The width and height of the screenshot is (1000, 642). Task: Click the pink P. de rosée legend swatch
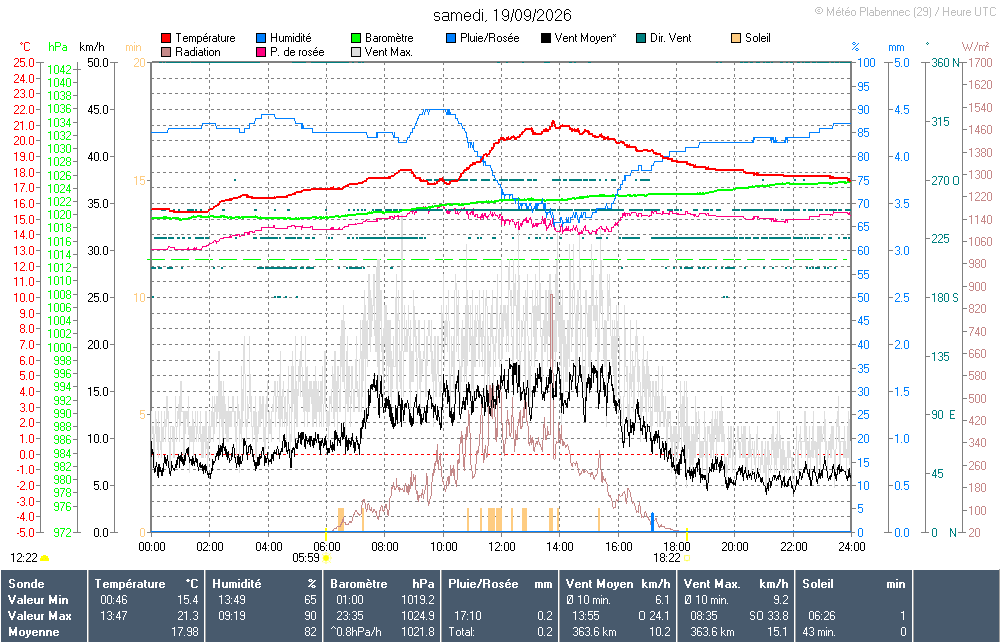click(261, 52)
